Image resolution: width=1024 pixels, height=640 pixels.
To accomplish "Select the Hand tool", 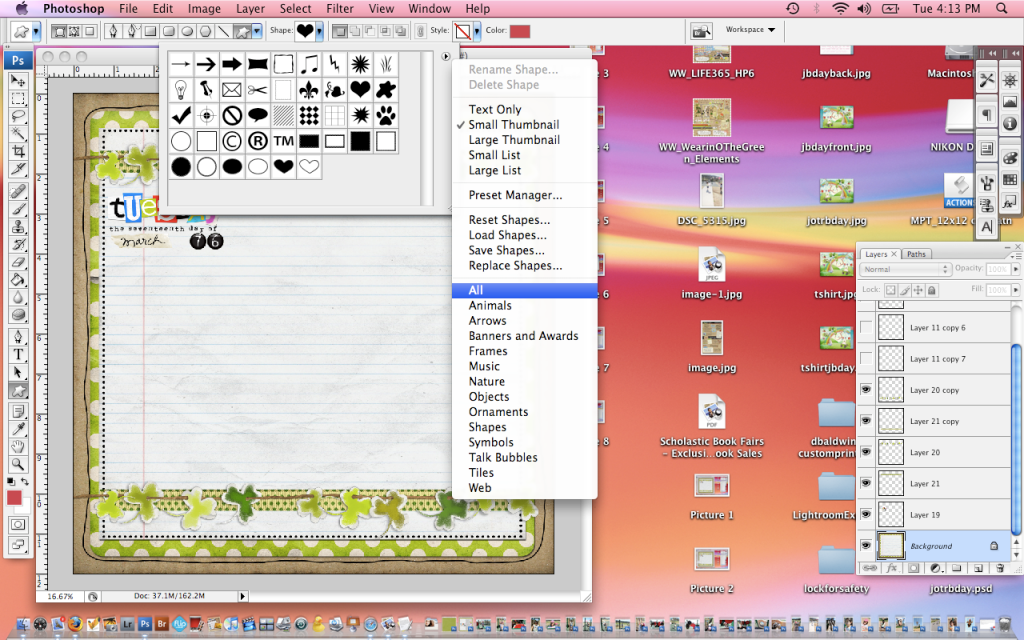I will [18, 447].
